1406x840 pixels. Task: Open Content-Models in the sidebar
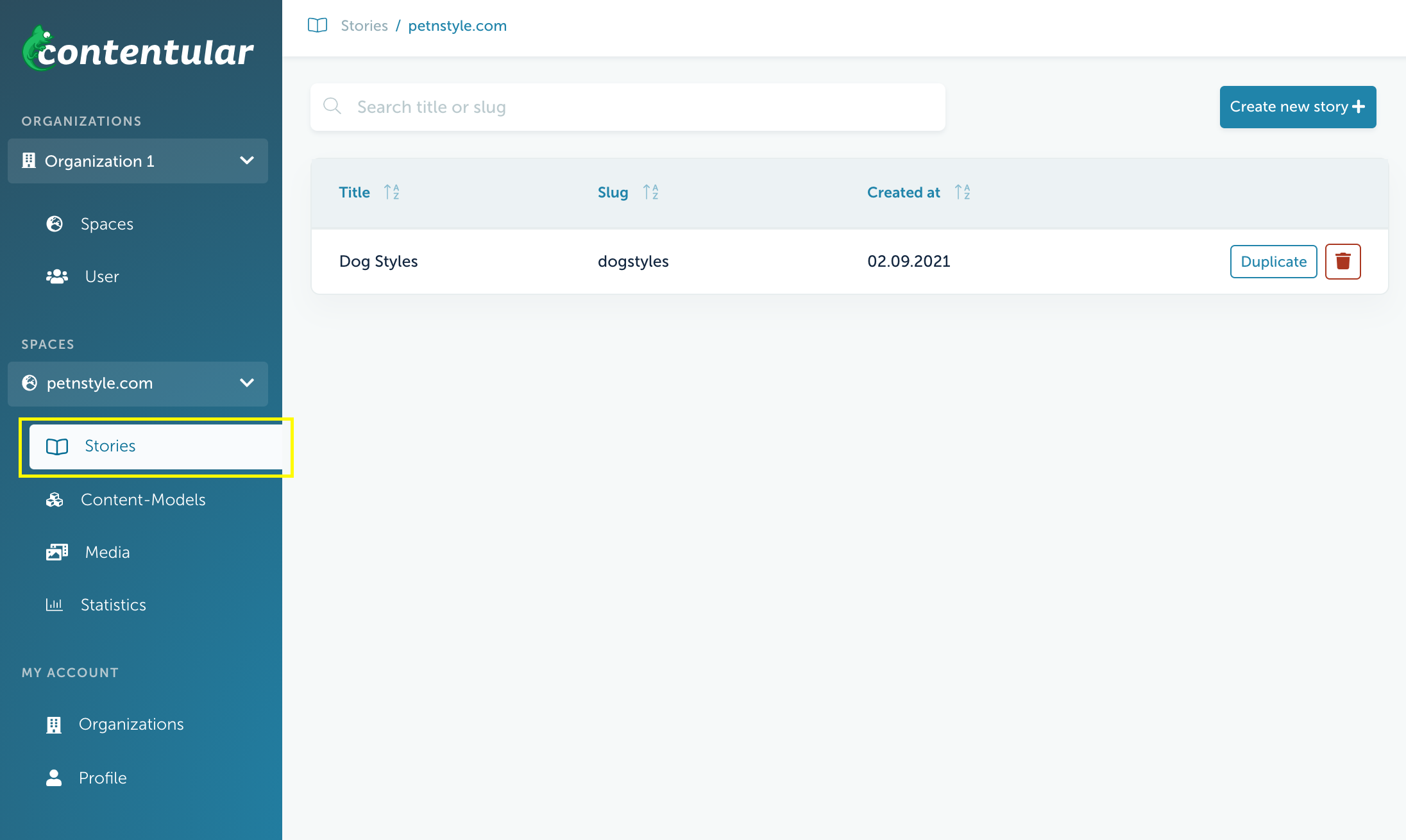point(143,500)
